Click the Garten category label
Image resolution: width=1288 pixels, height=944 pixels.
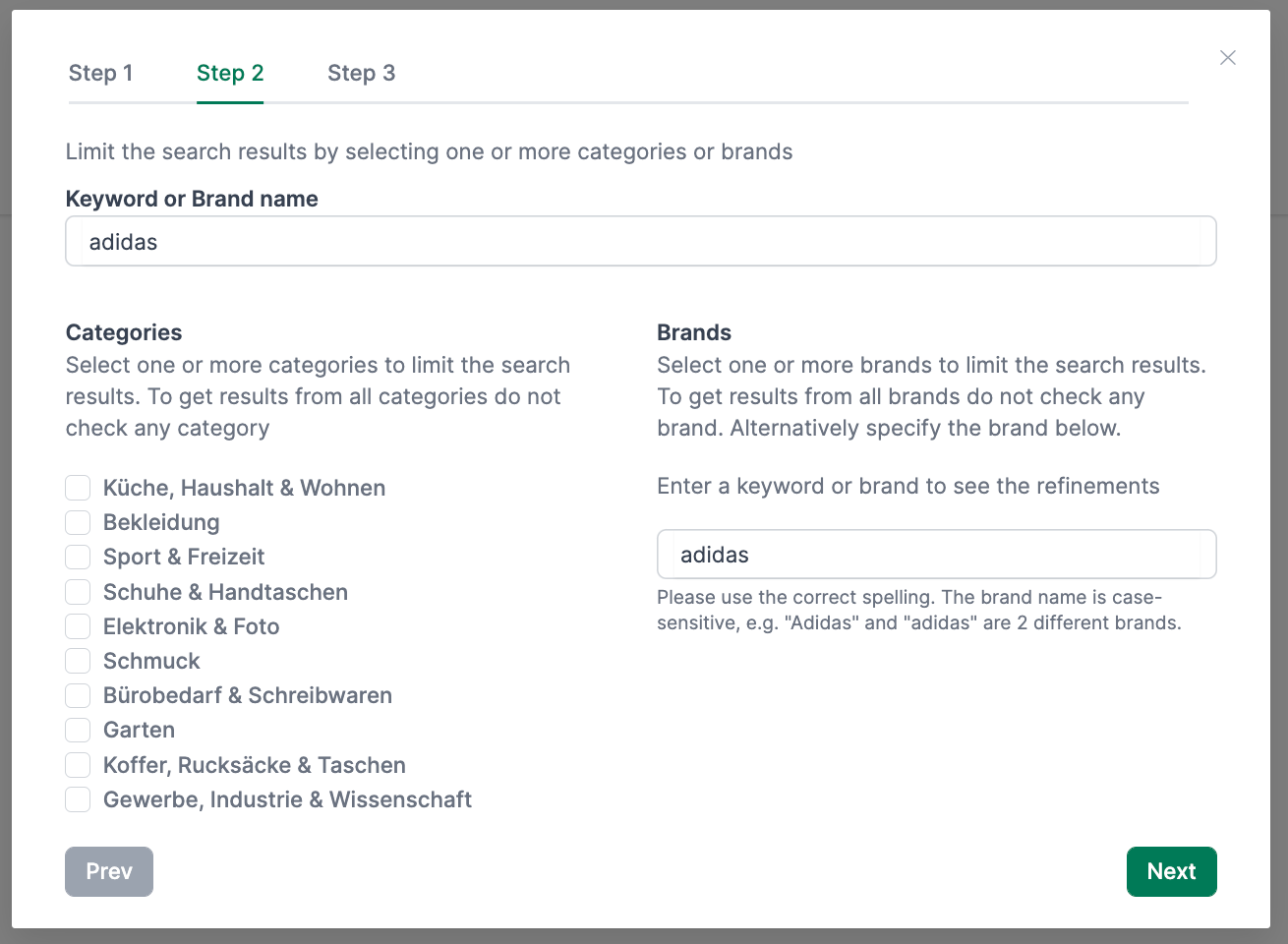139,730
